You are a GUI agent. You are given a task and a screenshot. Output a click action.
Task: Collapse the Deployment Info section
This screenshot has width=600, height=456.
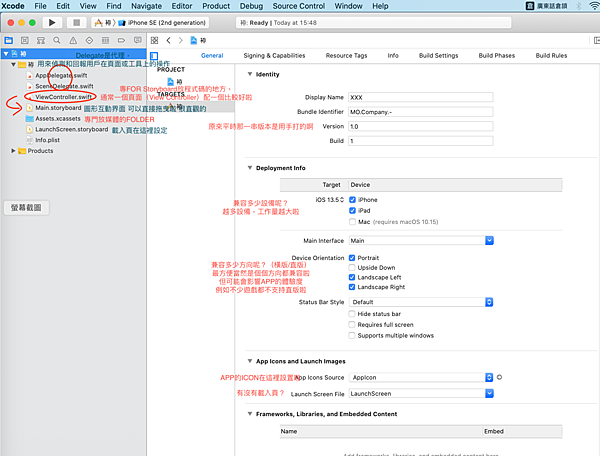(250, 168)
